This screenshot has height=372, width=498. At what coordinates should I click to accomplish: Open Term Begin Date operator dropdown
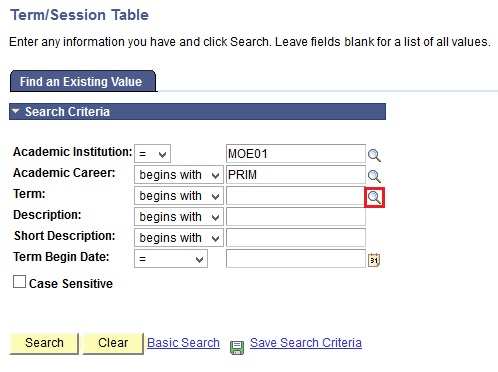click(171, 259)
